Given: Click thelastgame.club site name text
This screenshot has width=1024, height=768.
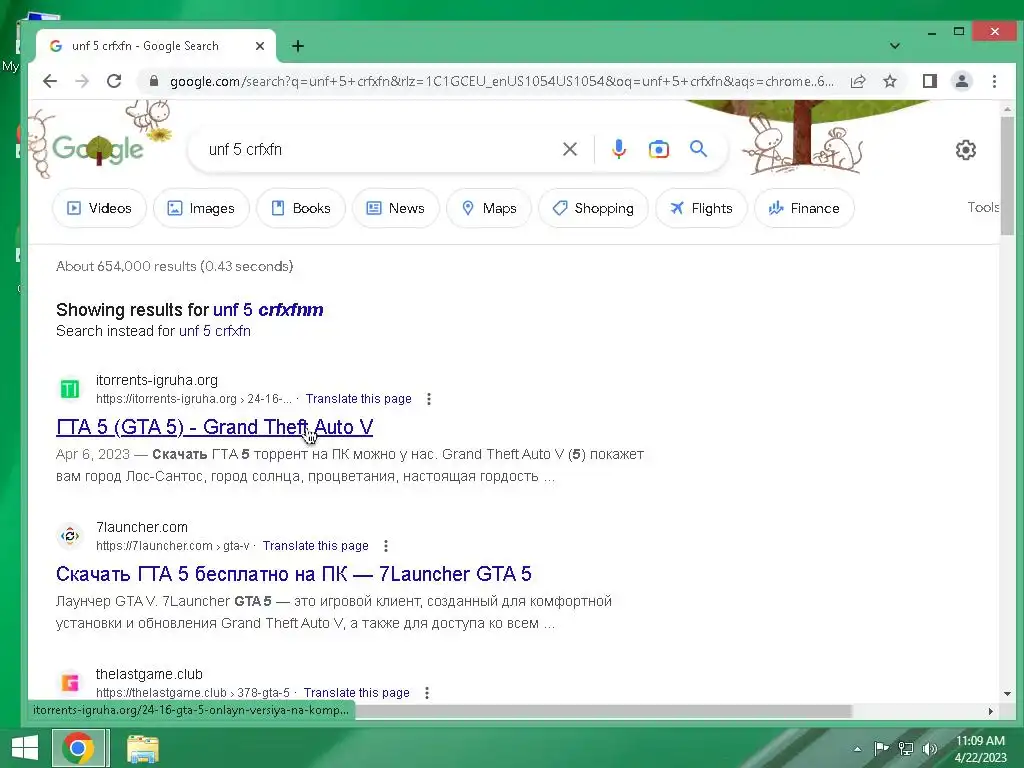Looking at the screenshot, I should (149, 674).
